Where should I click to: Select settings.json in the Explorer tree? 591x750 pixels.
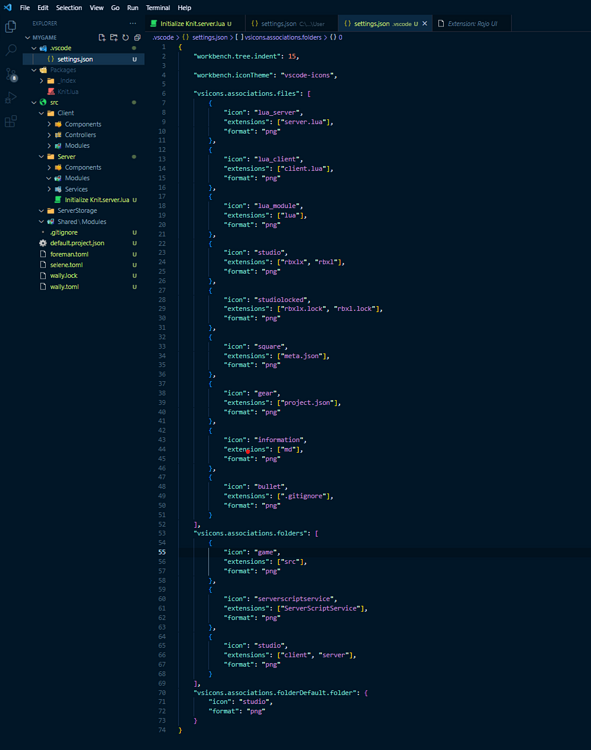pos(84,59)
